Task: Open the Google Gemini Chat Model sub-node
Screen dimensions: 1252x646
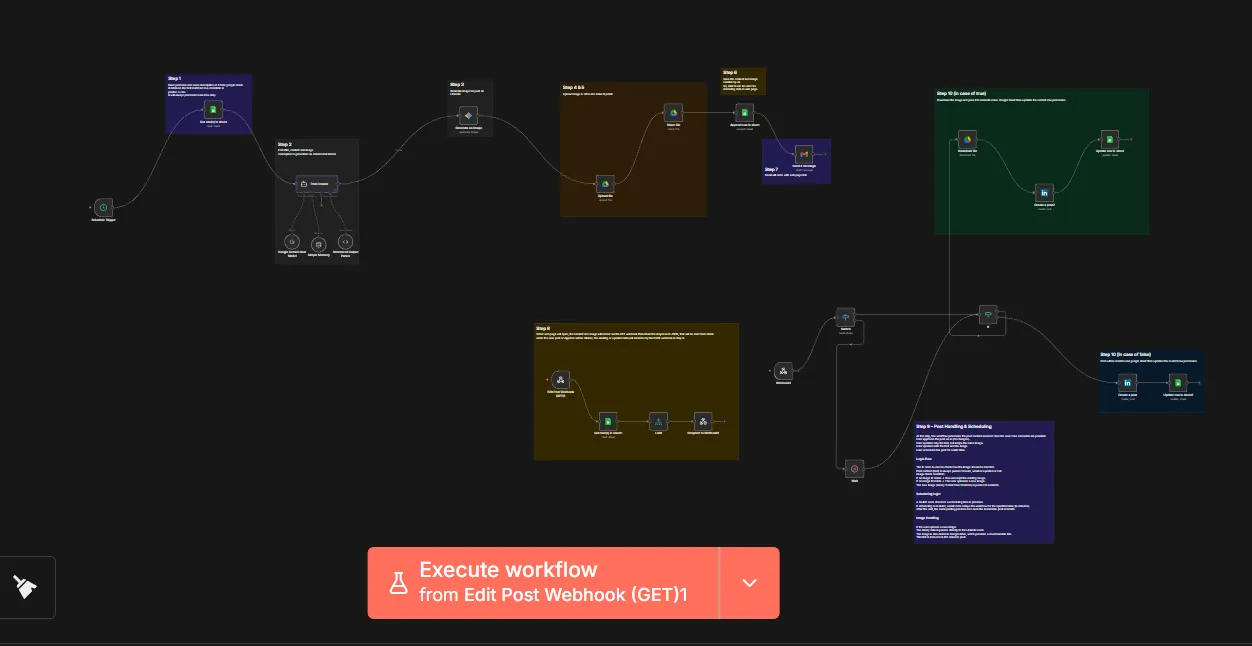Action: point(292,242)
